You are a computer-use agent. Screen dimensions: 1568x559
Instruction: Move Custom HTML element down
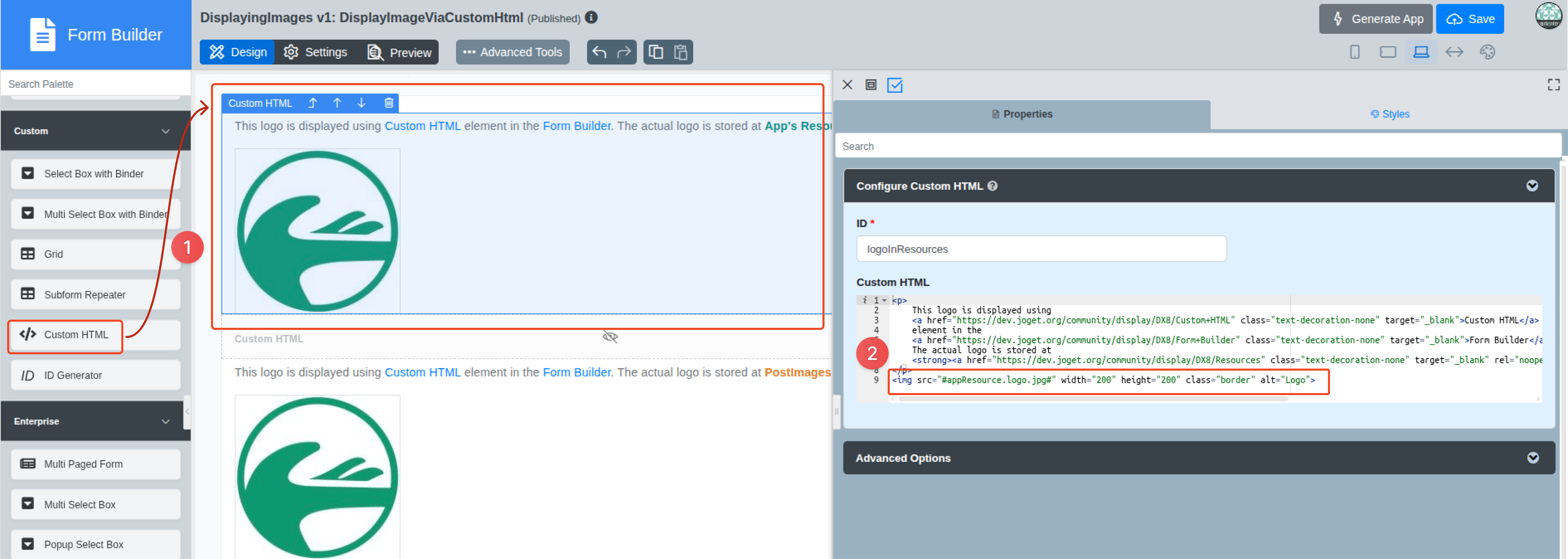point(362,103)
